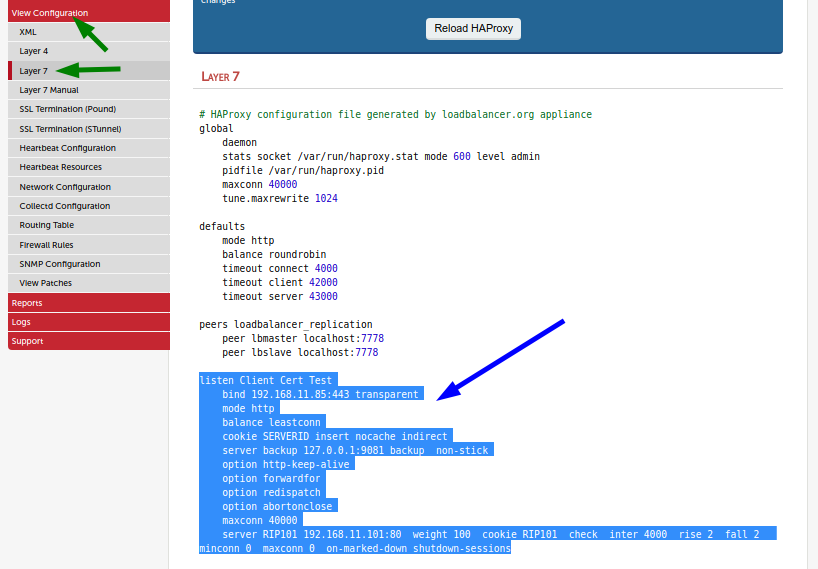
Task: Click the 'defaults' section heading line
Action: click(222, 226)
